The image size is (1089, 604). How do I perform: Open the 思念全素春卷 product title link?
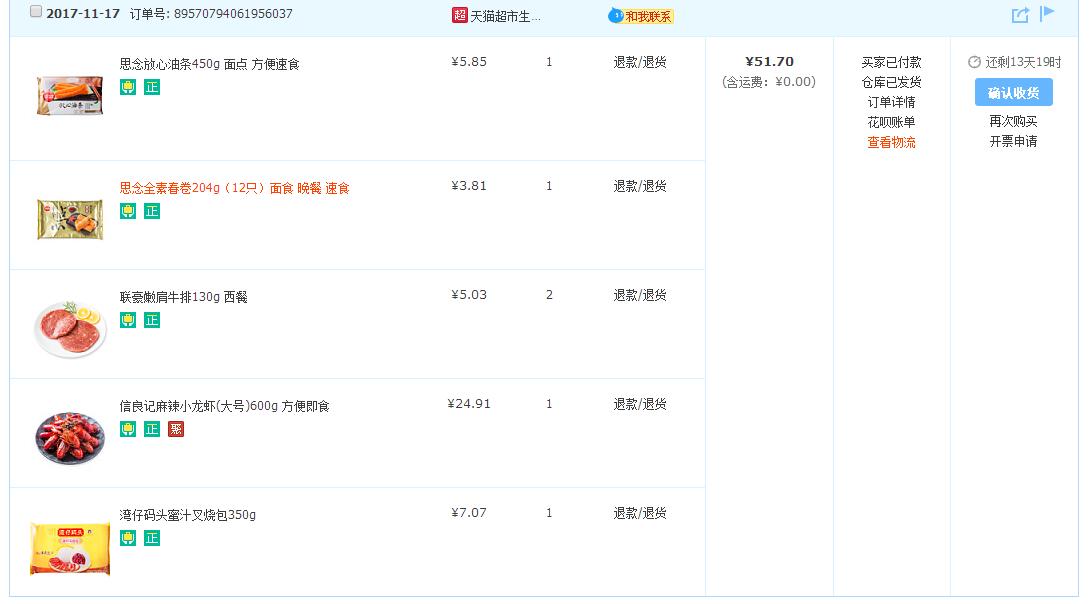pos(234,188)
